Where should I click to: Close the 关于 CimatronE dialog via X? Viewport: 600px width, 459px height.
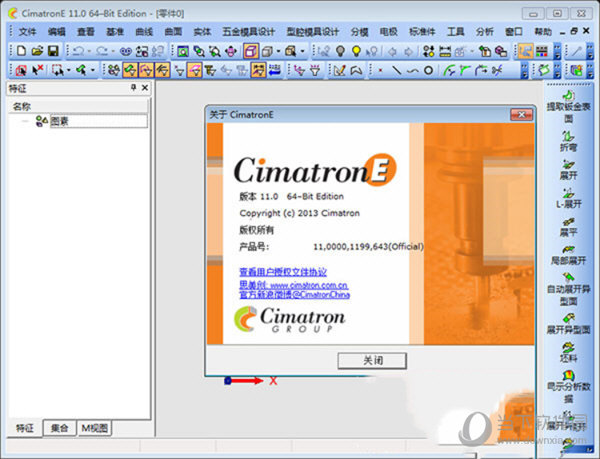click(522, 114)
